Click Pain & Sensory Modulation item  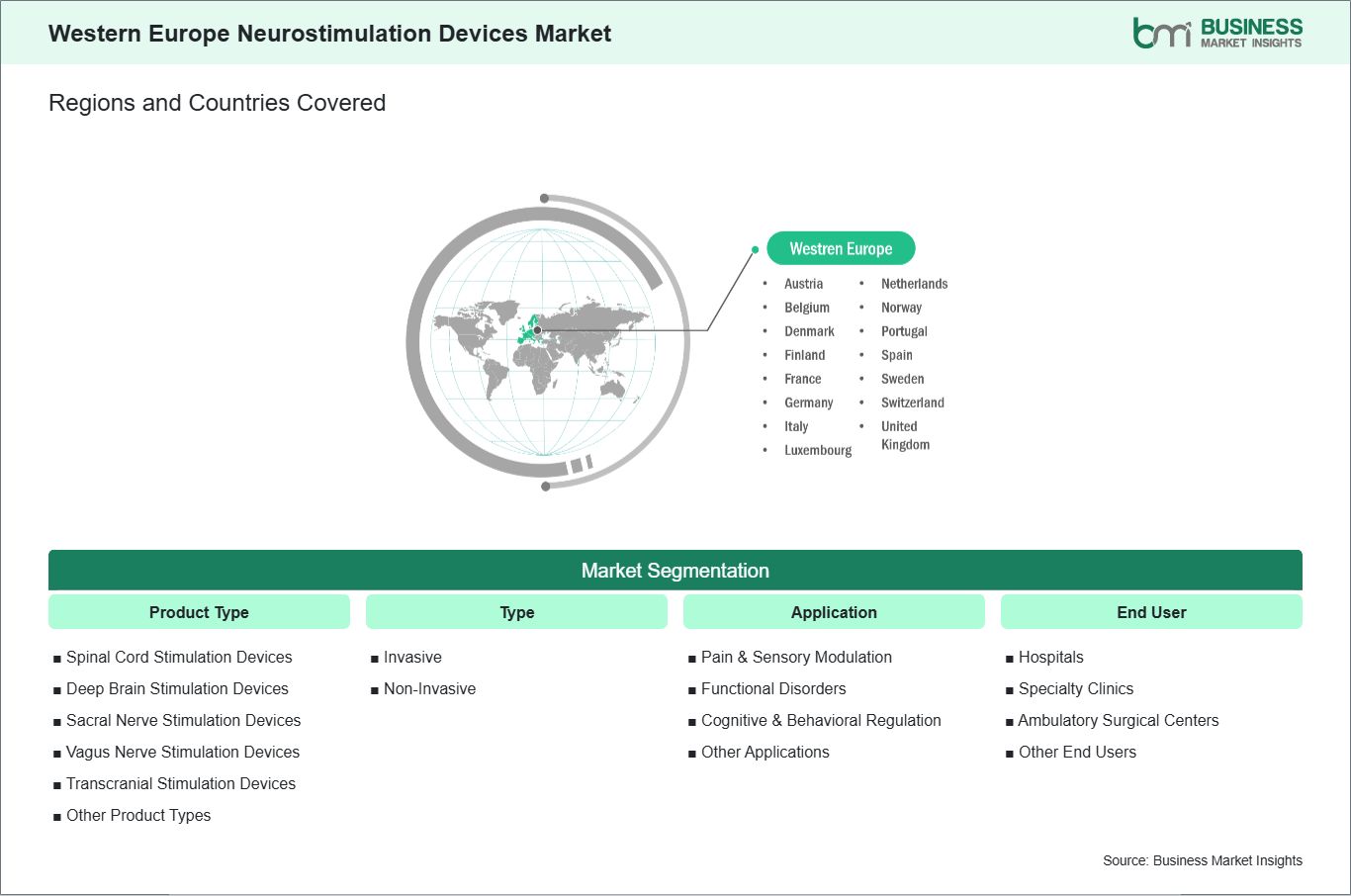point(796,657)
